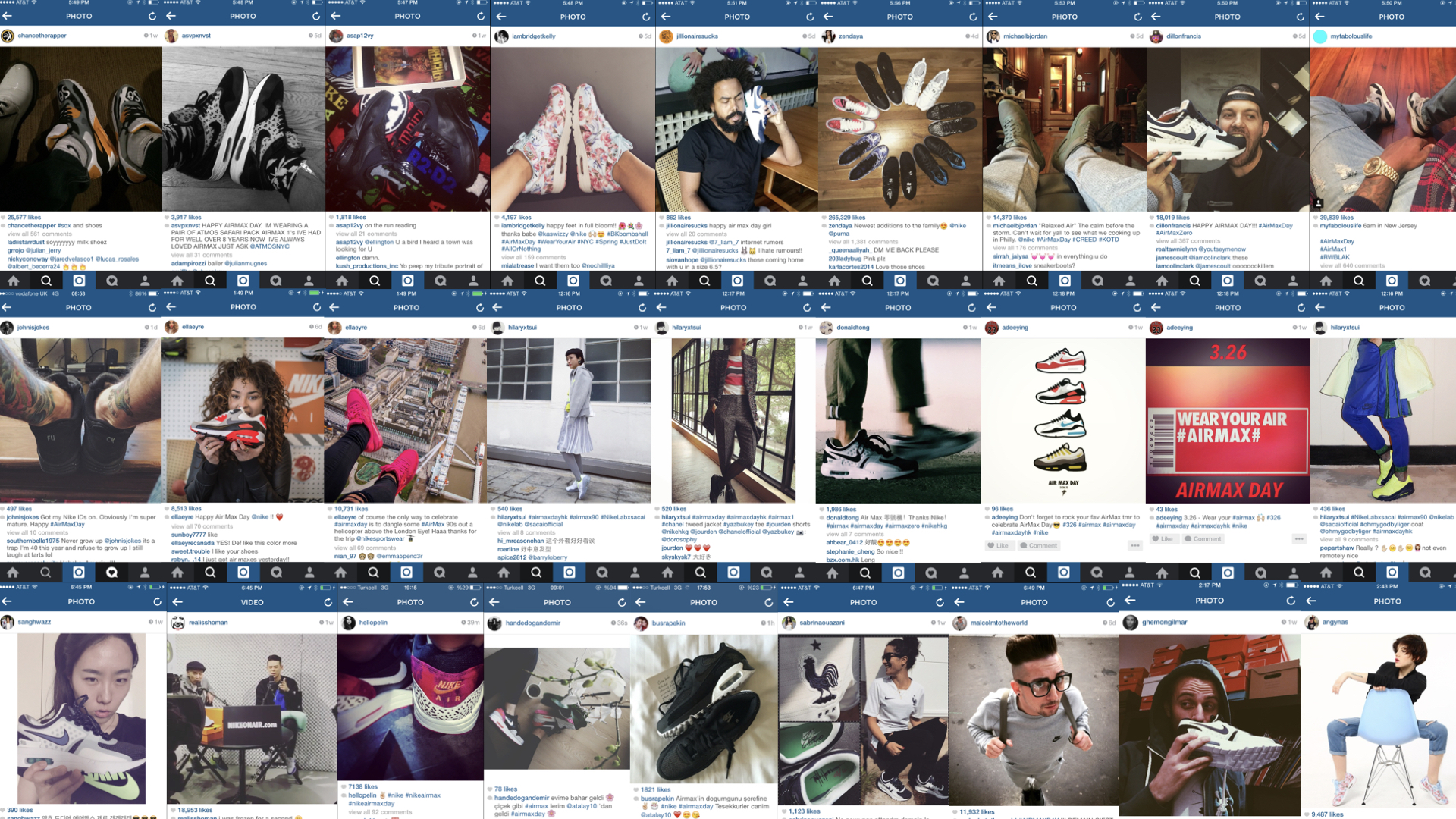This screenshot has width=1456, height=819.
Task: Tap the back arrow above sabrinaouazani's post
Action: (x=789, y=602)
